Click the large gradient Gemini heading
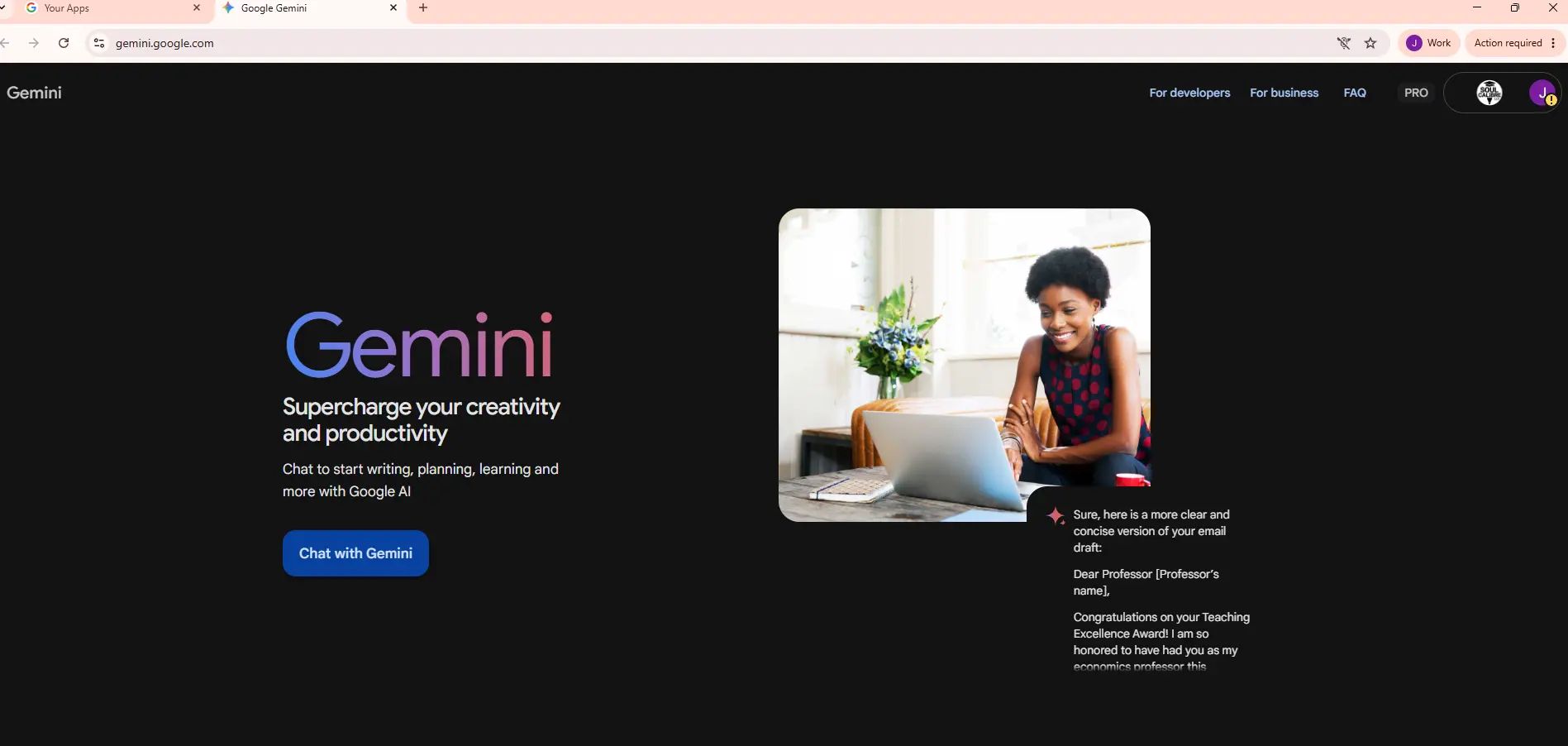Image resolution: width=1568 pixels, height=746 pixels. [x=419, y=345]
